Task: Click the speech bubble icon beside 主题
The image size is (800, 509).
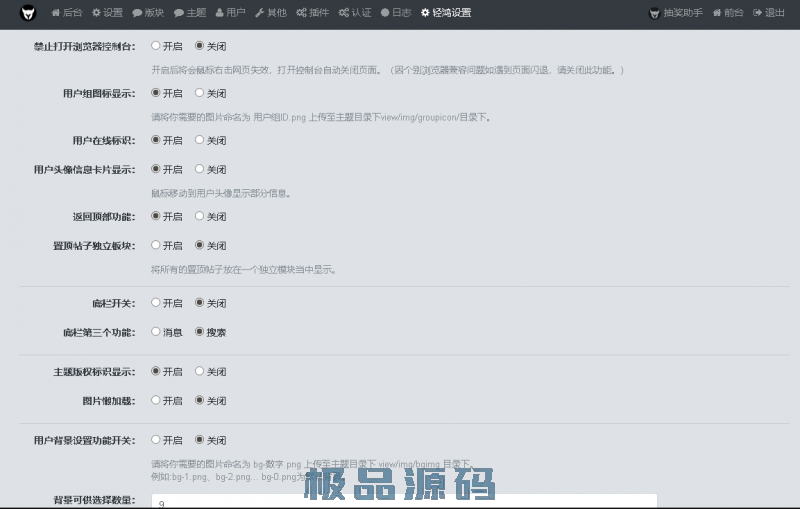Action: tap(179, 13)
